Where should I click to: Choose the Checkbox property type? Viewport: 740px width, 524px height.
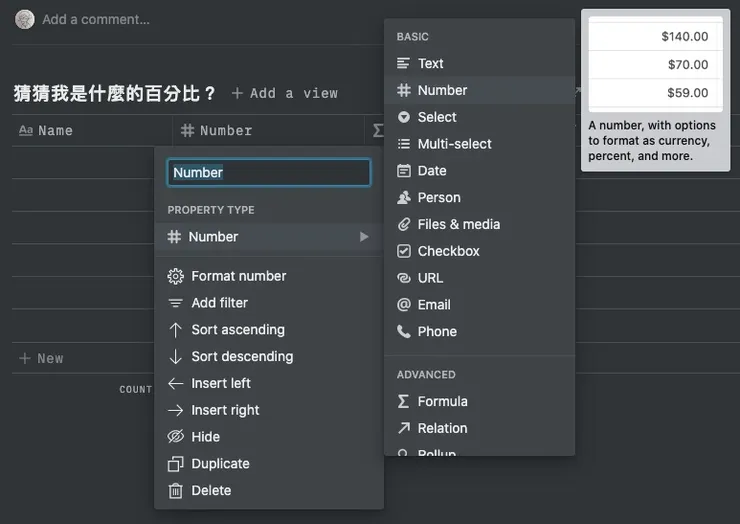tap(448, 251)
